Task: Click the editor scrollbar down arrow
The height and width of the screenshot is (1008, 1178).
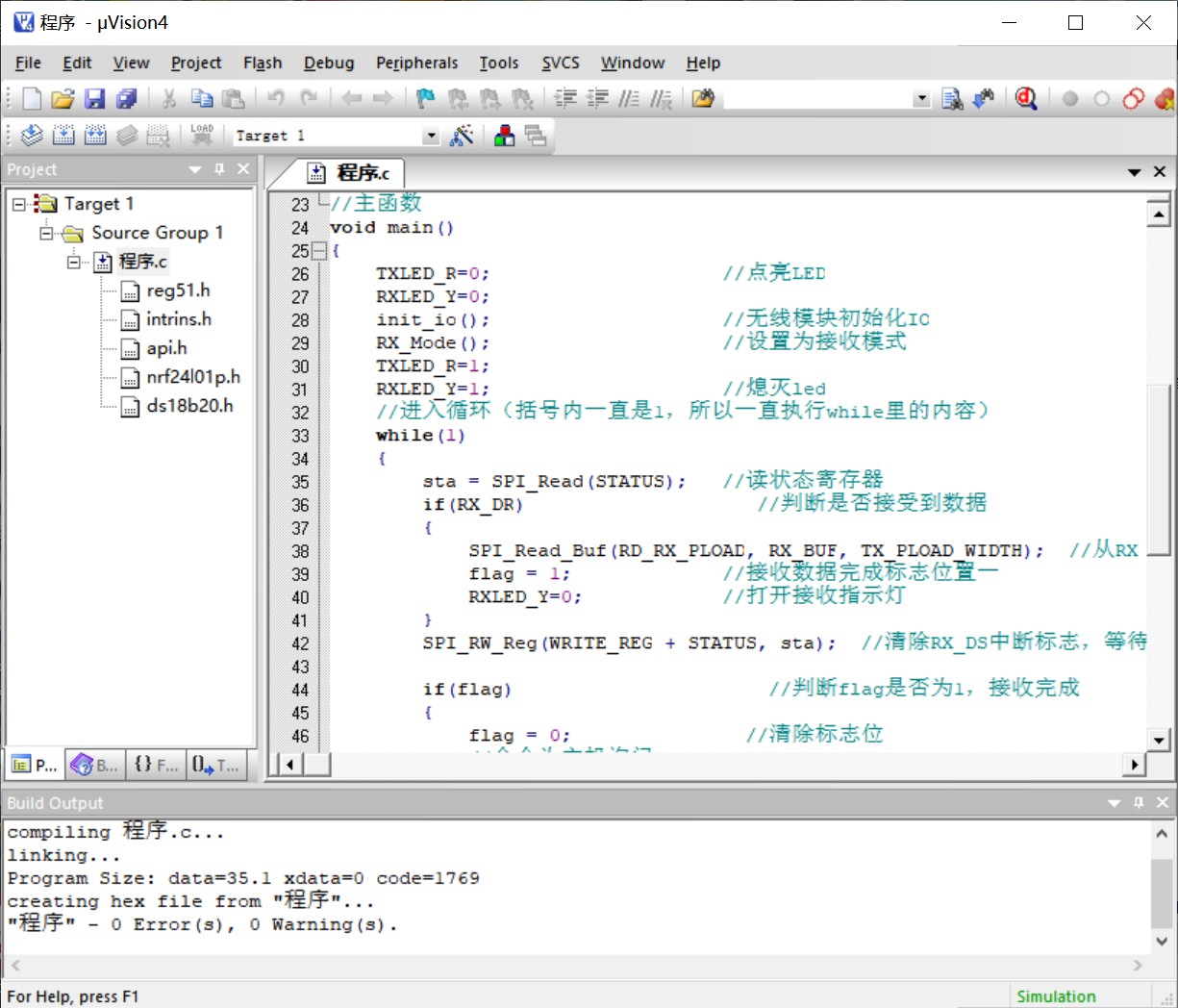Action: (x=1159, y=741)
